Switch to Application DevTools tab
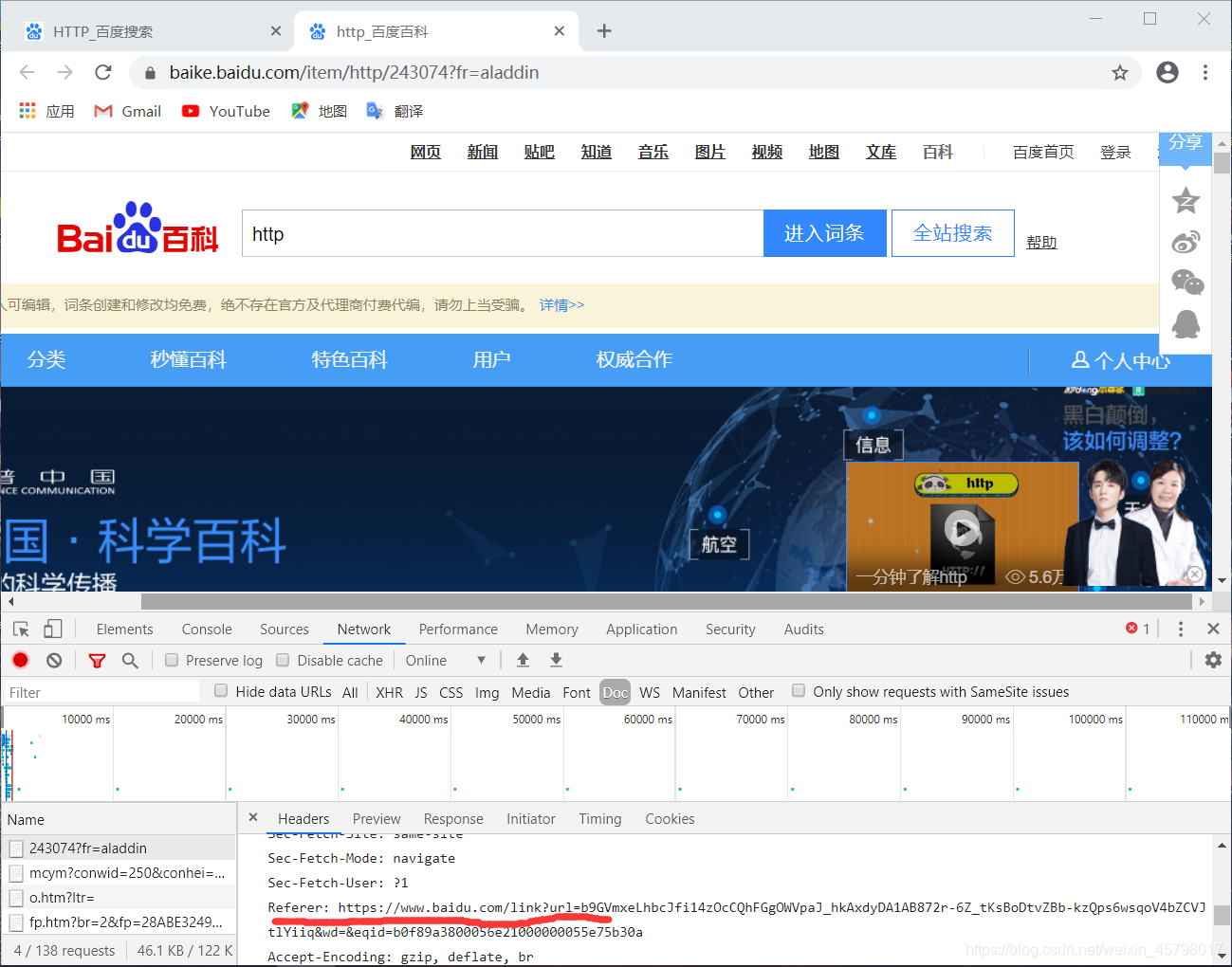Viewport: 1232px width, 967px height. [642, 629]
